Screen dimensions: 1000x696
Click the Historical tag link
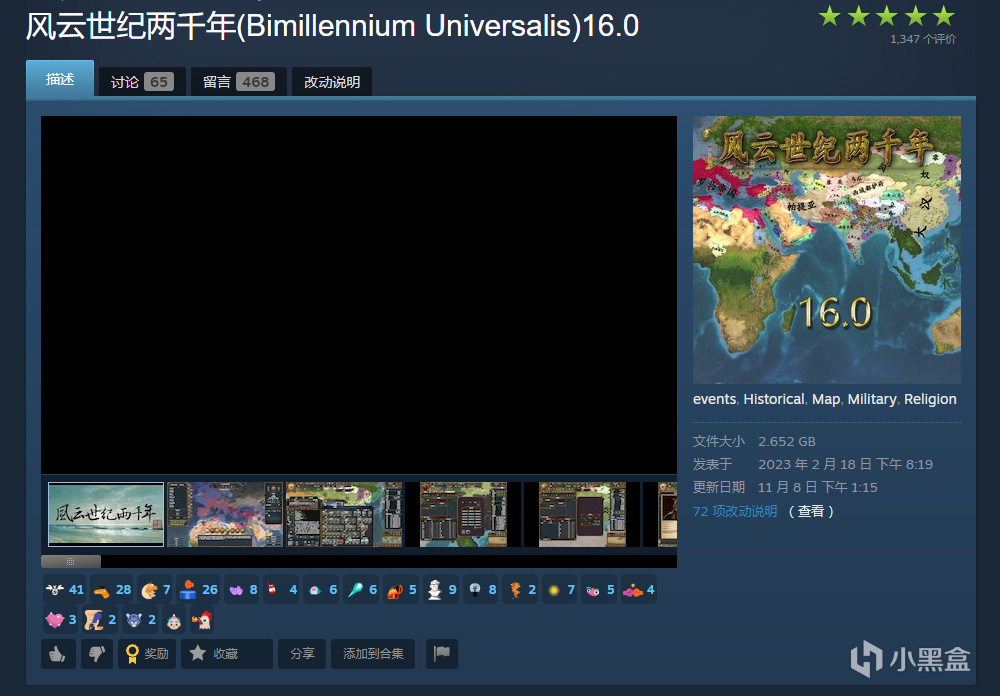(774, 399)
